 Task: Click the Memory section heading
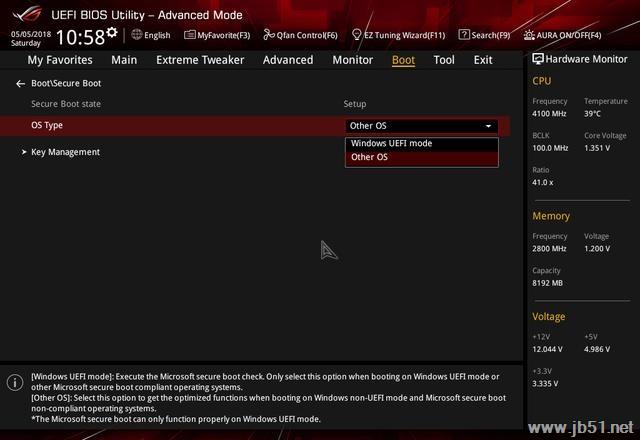pyautogui.click(x=551, y=216)
